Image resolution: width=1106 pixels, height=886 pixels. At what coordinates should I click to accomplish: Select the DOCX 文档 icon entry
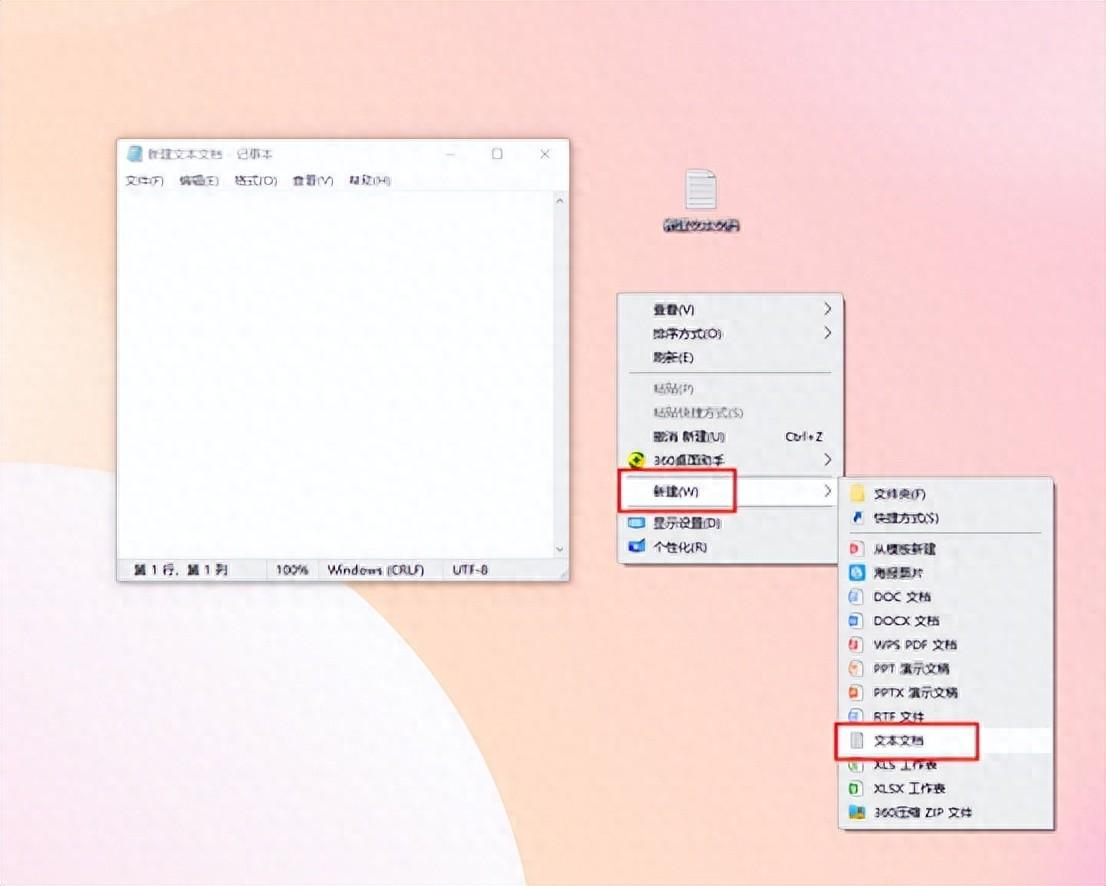click(856, 621)
